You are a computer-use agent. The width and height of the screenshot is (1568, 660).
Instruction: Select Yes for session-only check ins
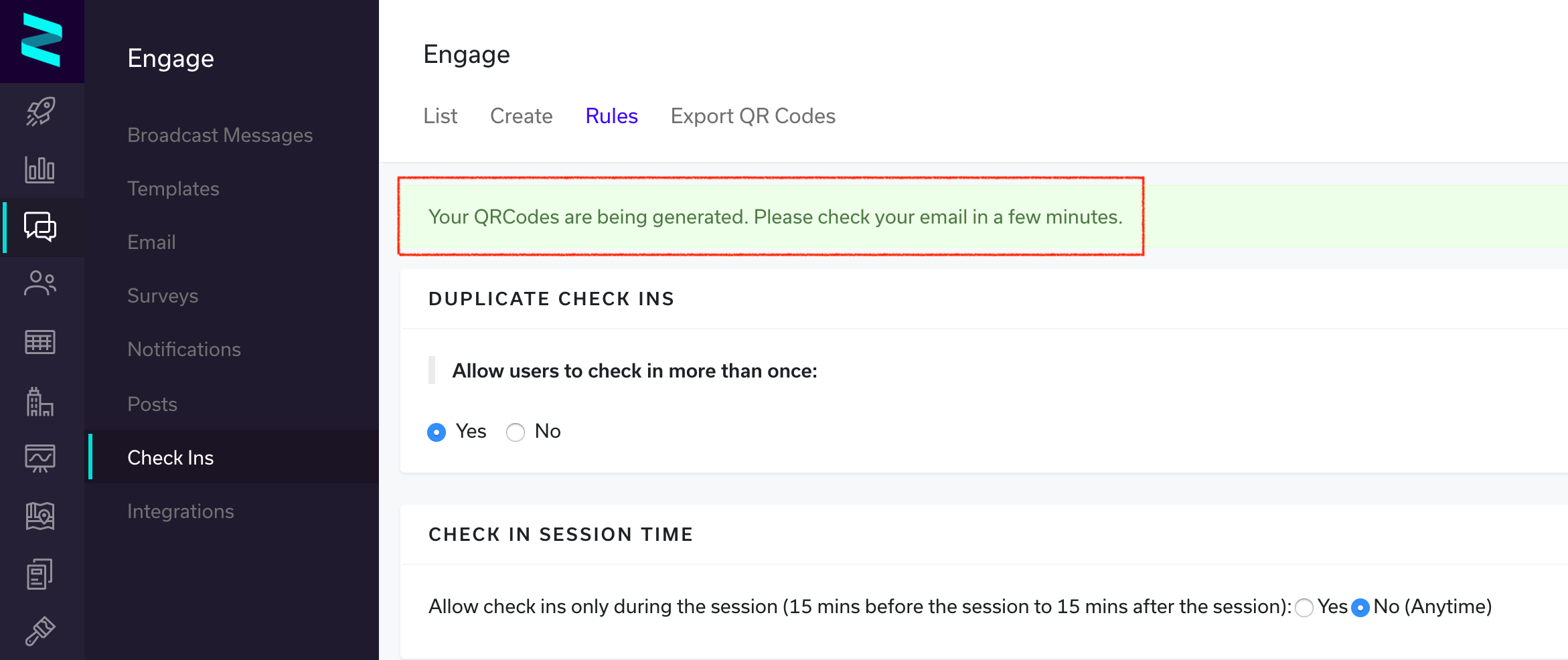point(1304,608)
